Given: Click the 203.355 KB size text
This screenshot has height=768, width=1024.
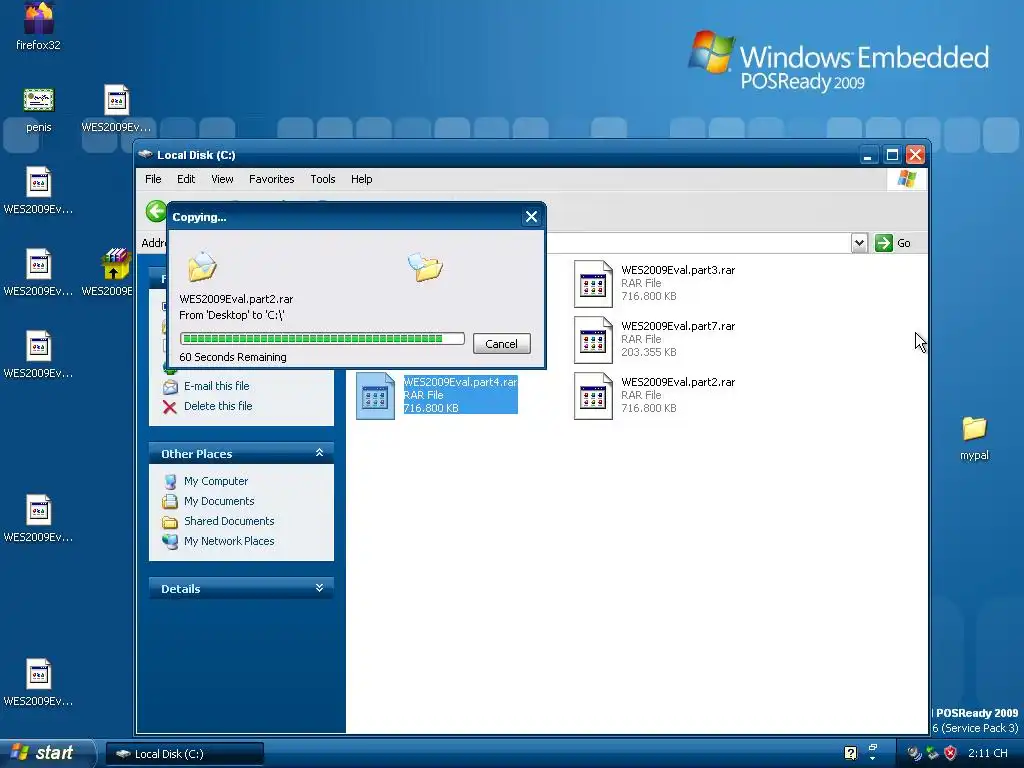Looking at the screenshot, I should tap(648, 353).
